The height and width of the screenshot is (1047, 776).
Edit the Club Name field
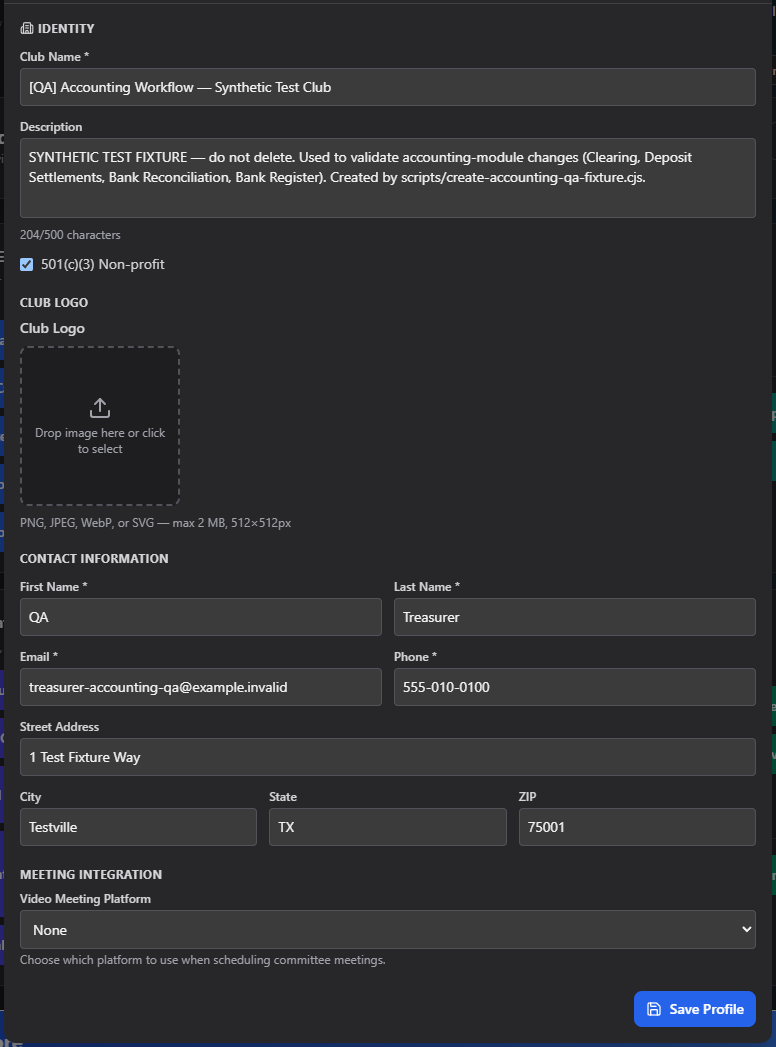click(x=387, y=87)
